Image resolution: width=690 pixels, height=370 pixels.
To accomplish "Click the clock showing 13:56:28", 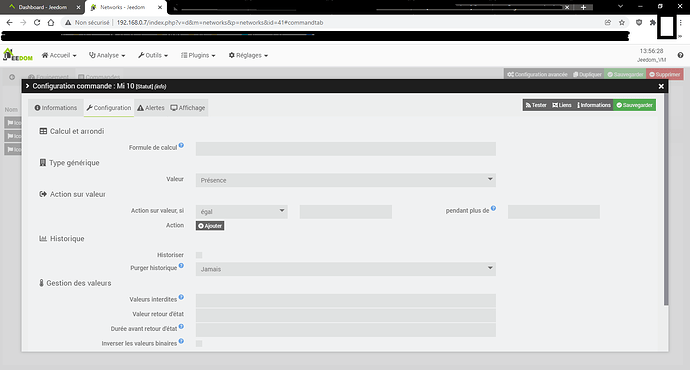I will pos(651,51).
